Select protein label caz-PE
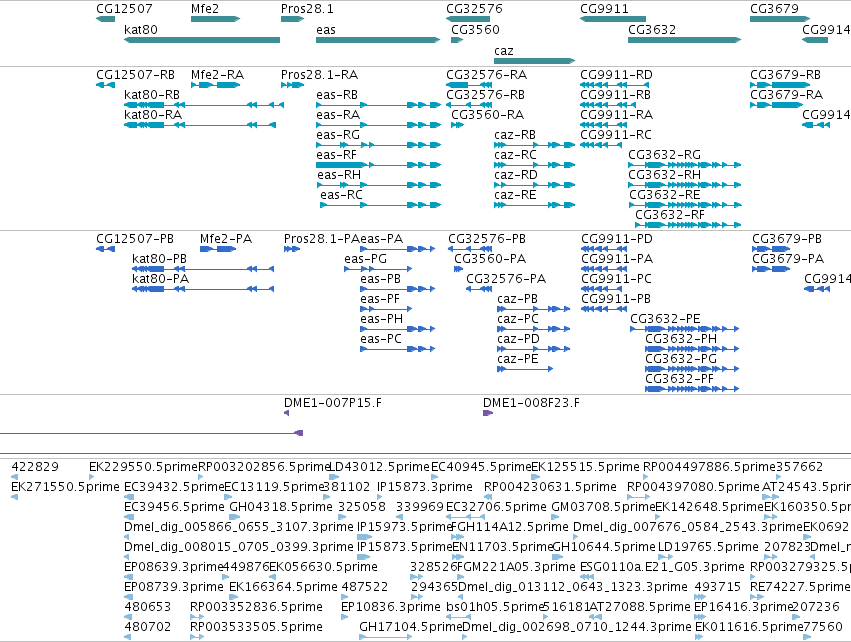 click(518, 359)
